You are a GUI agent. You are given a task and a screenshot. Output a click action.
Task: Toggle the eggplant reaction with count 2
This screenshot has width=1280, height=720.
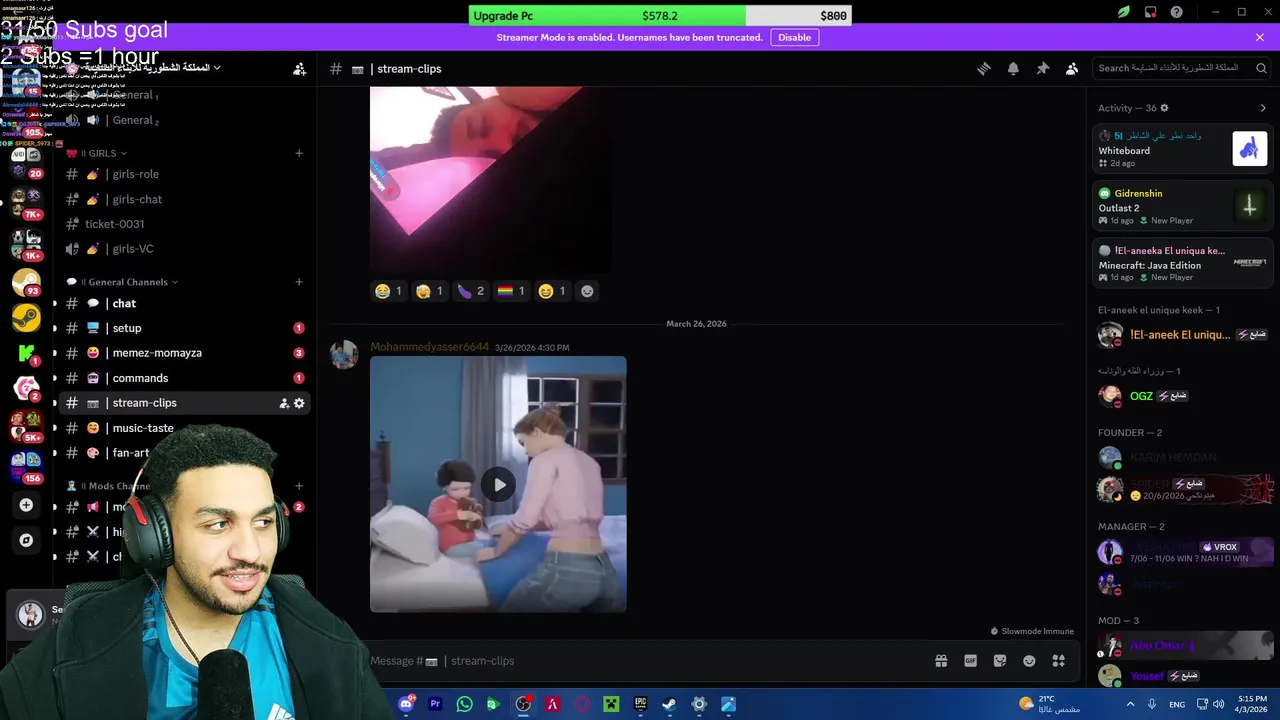pos(470,291)
